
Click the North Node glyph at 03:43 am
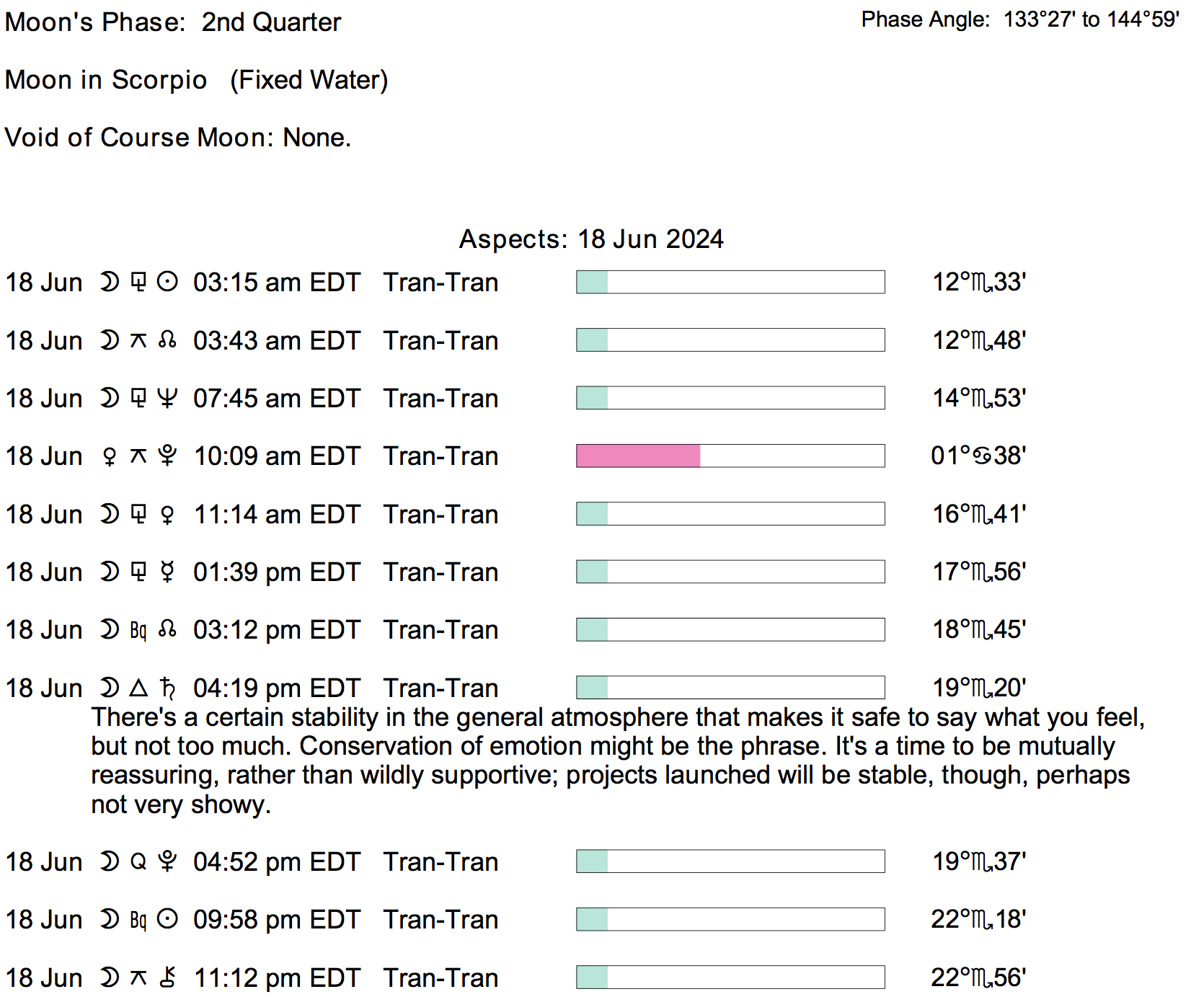click(x=167, y=340)
